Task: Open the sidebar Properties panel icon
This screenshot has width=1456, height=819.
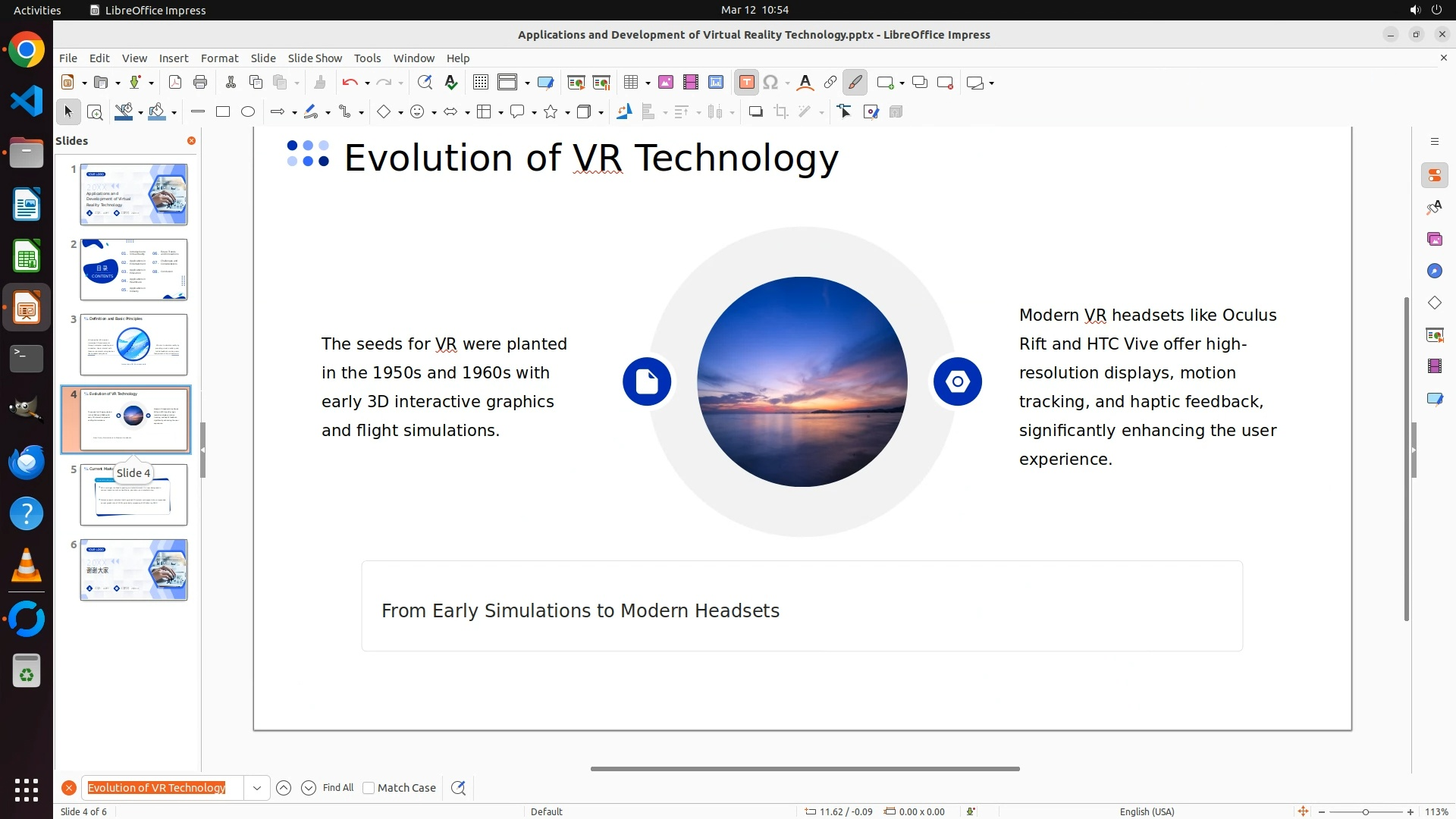Action: 1434,176
